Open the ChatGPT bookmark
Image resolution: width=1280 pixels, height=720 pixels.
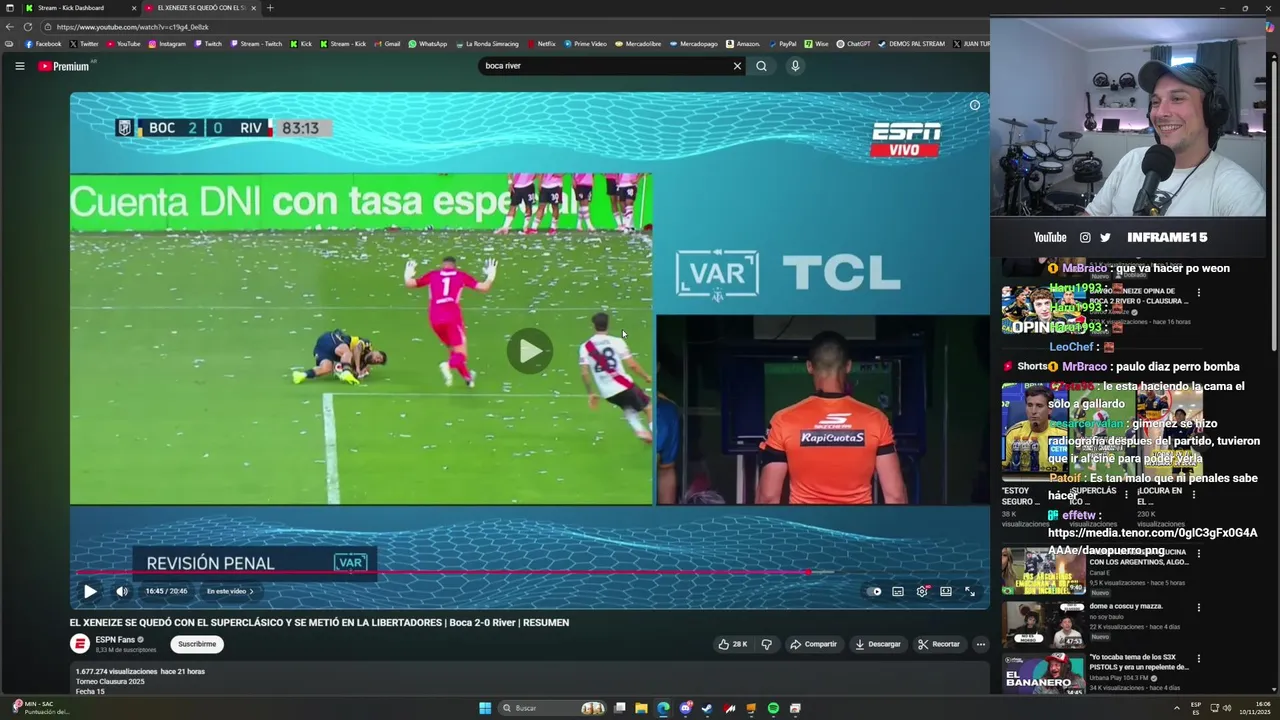click(x=853, y=44)
